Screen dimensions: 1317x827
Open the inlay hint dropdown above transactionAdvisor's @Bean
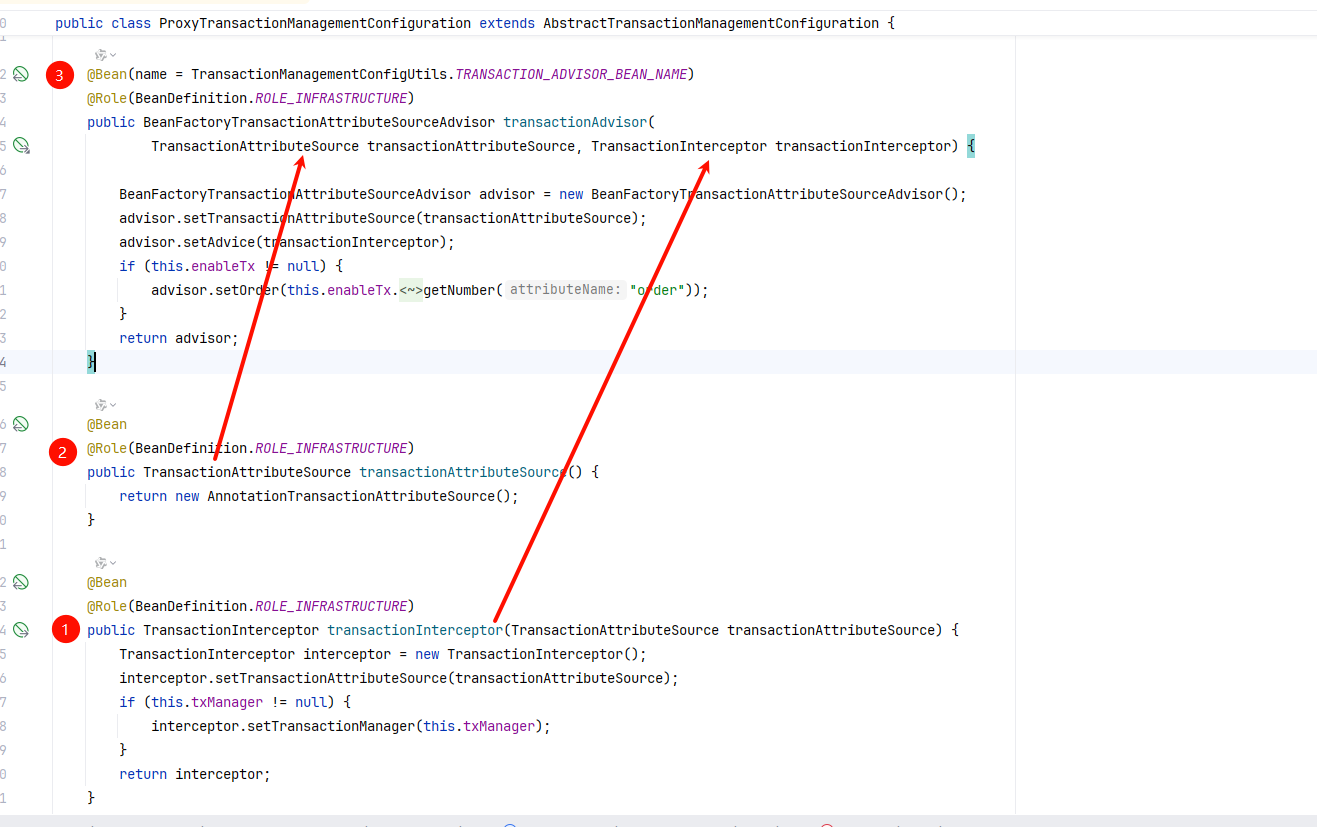pos(106,54)
